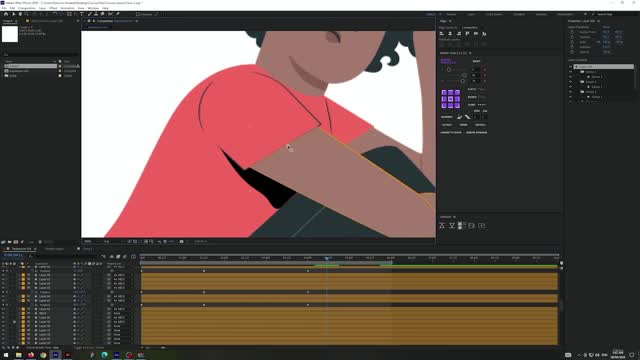The height and width of the screenshot is (360, 640).
Task: Take a snapshot with viewer camera icon
Action: pyautogui.click(x=182, y=242)
